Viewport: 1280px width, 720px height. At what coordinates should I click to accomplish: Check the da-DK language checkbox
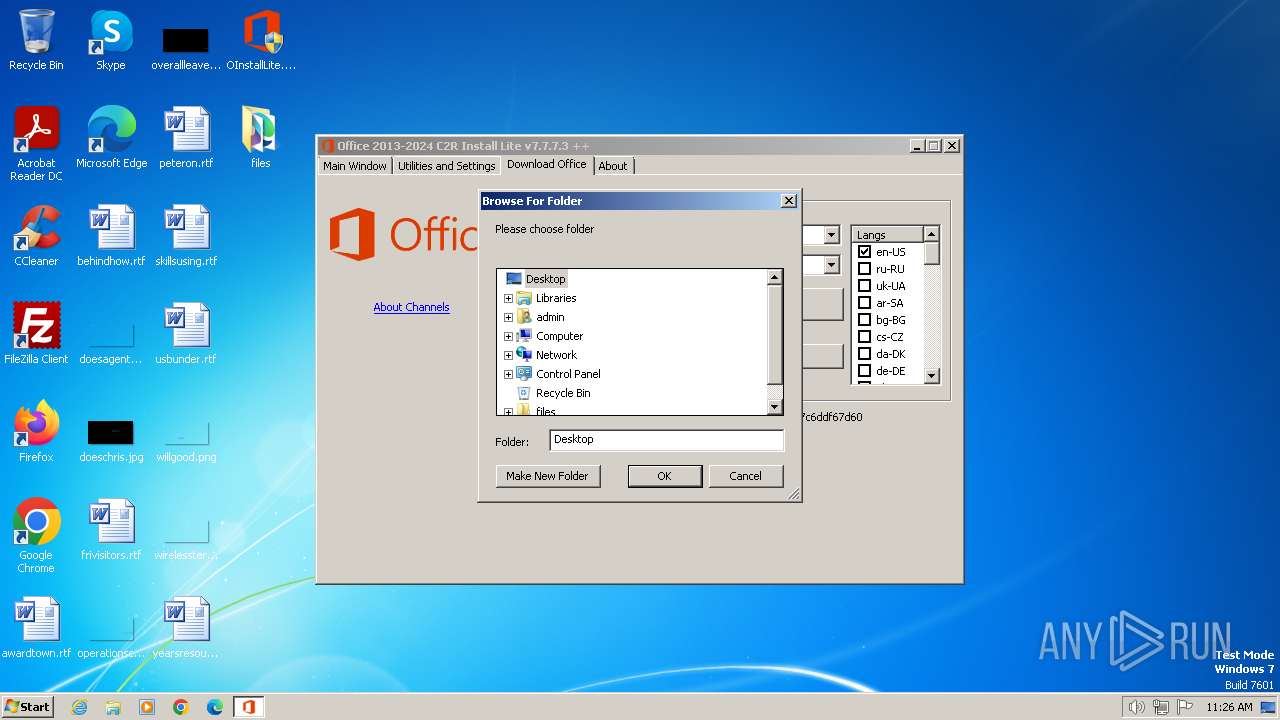(x=865, y=354)
